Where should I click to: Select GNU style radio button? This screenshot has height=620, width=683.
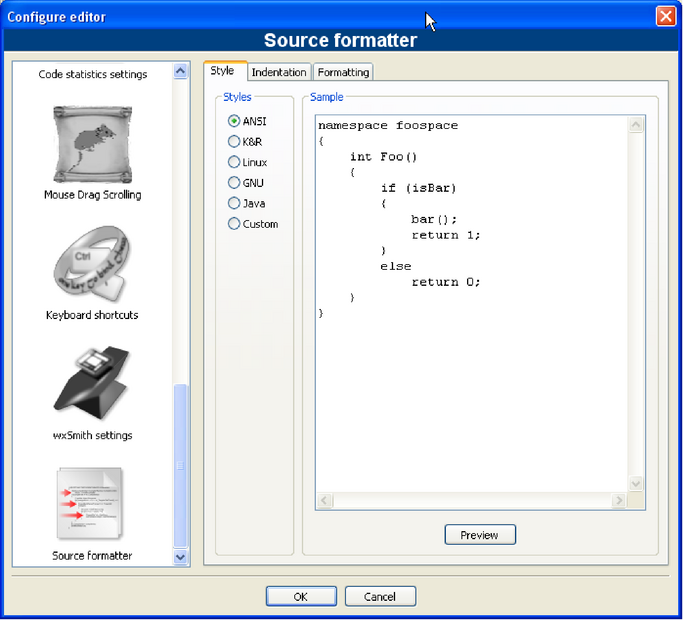(x=234, y=182)
